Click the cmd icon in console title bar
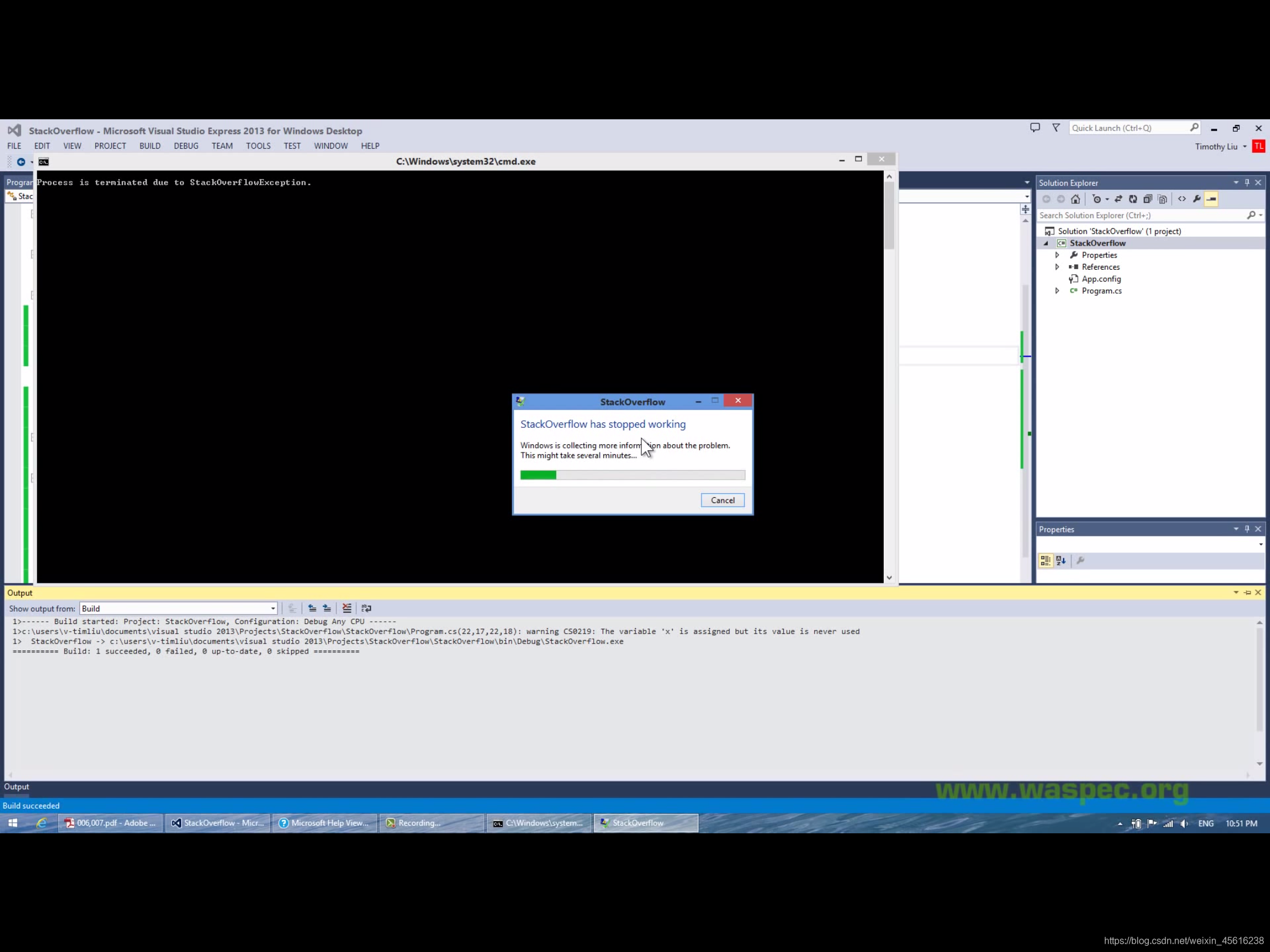The width and height of the screenshot is (1270, 952). (x=44, y=162)
